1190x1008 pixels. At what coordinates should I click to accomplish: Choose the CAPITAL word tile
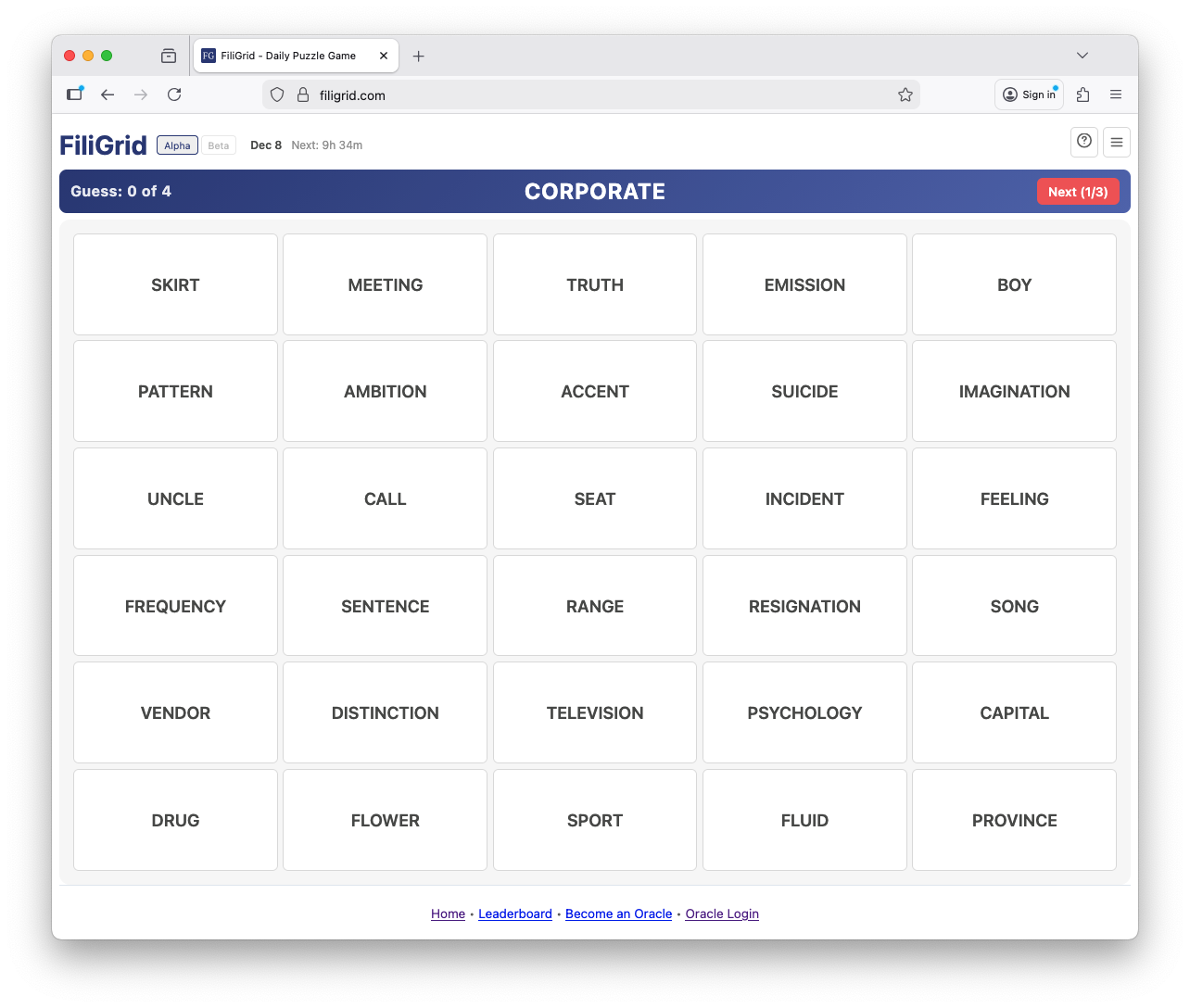point(1014,712)
